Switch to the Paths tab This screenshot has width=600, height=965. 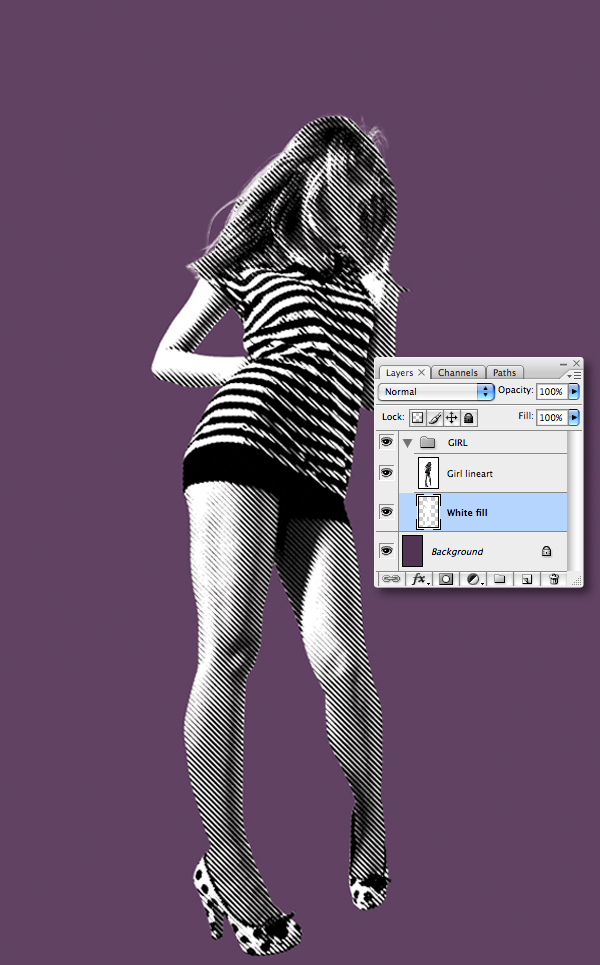tap(504, 372)
